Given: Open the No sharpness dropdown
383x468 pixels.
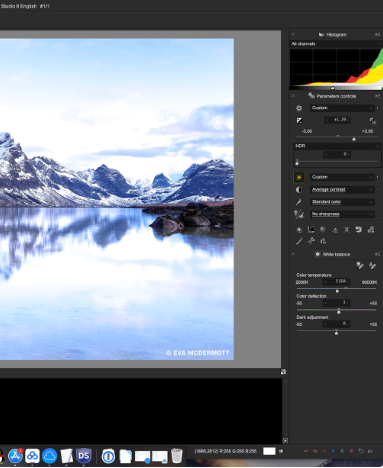Looking at the screenshot, I should pyautogui.click(x=342, y=214).
